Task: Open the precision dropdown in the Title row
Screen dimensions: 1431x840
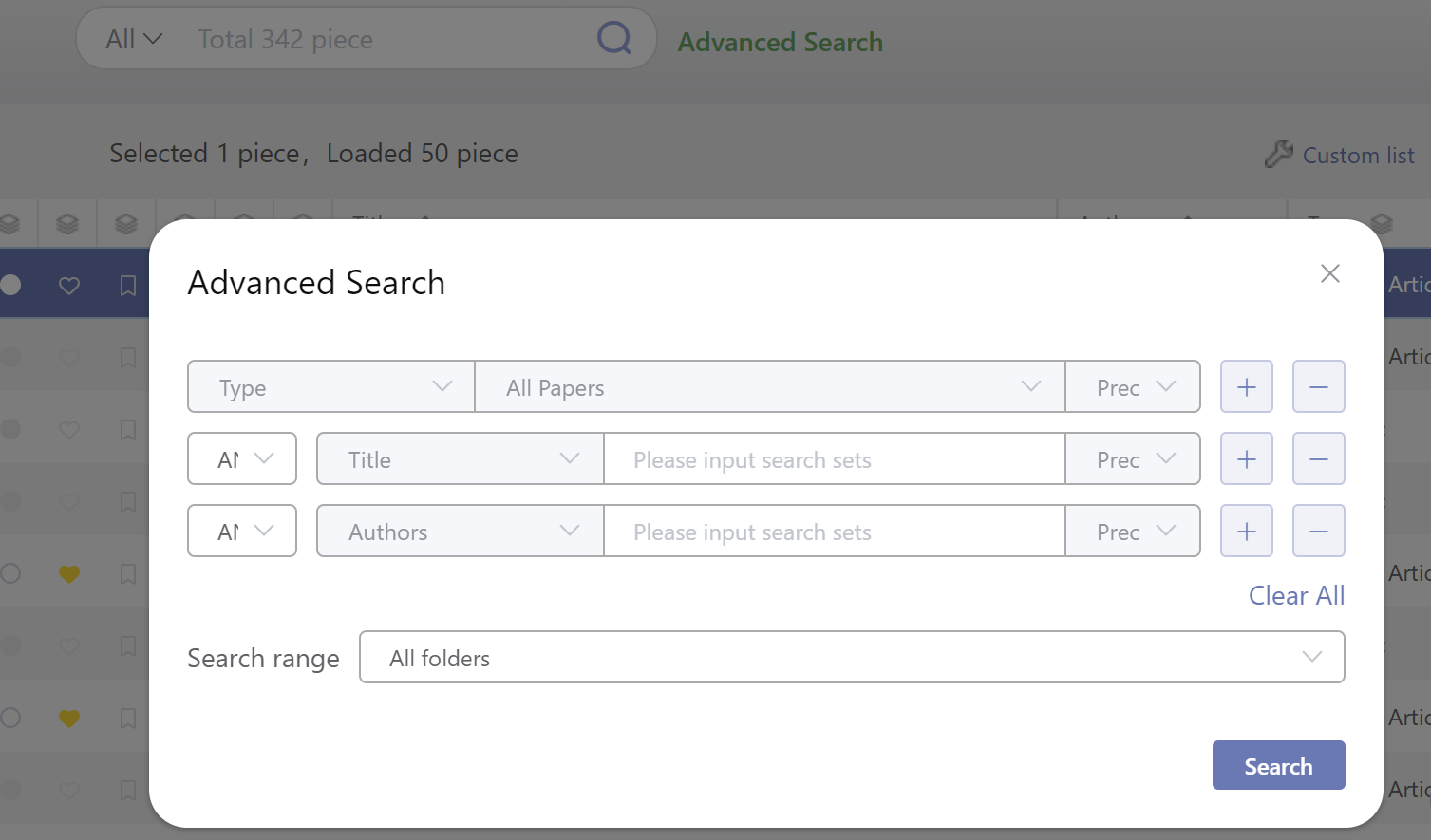Action: tap(1133, 458)
